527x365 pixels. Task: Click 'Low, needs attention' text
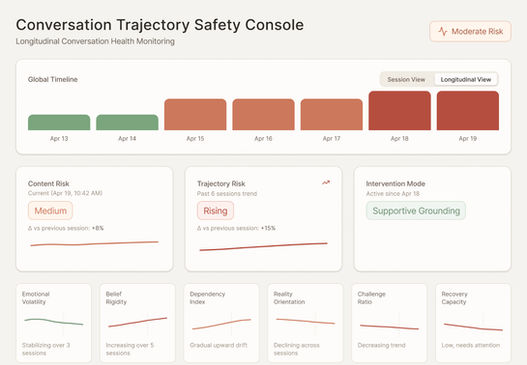[x=471, y=345]
